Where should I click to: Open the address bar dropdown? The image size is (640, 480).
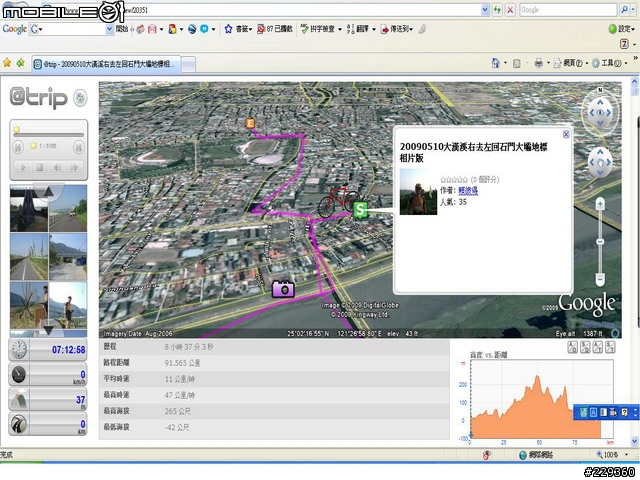(x=485, y=10)
